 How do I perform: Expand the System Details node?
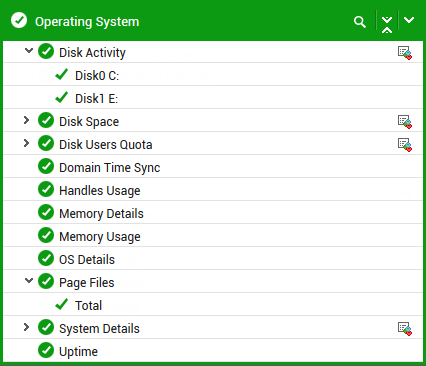coord(27,327)
